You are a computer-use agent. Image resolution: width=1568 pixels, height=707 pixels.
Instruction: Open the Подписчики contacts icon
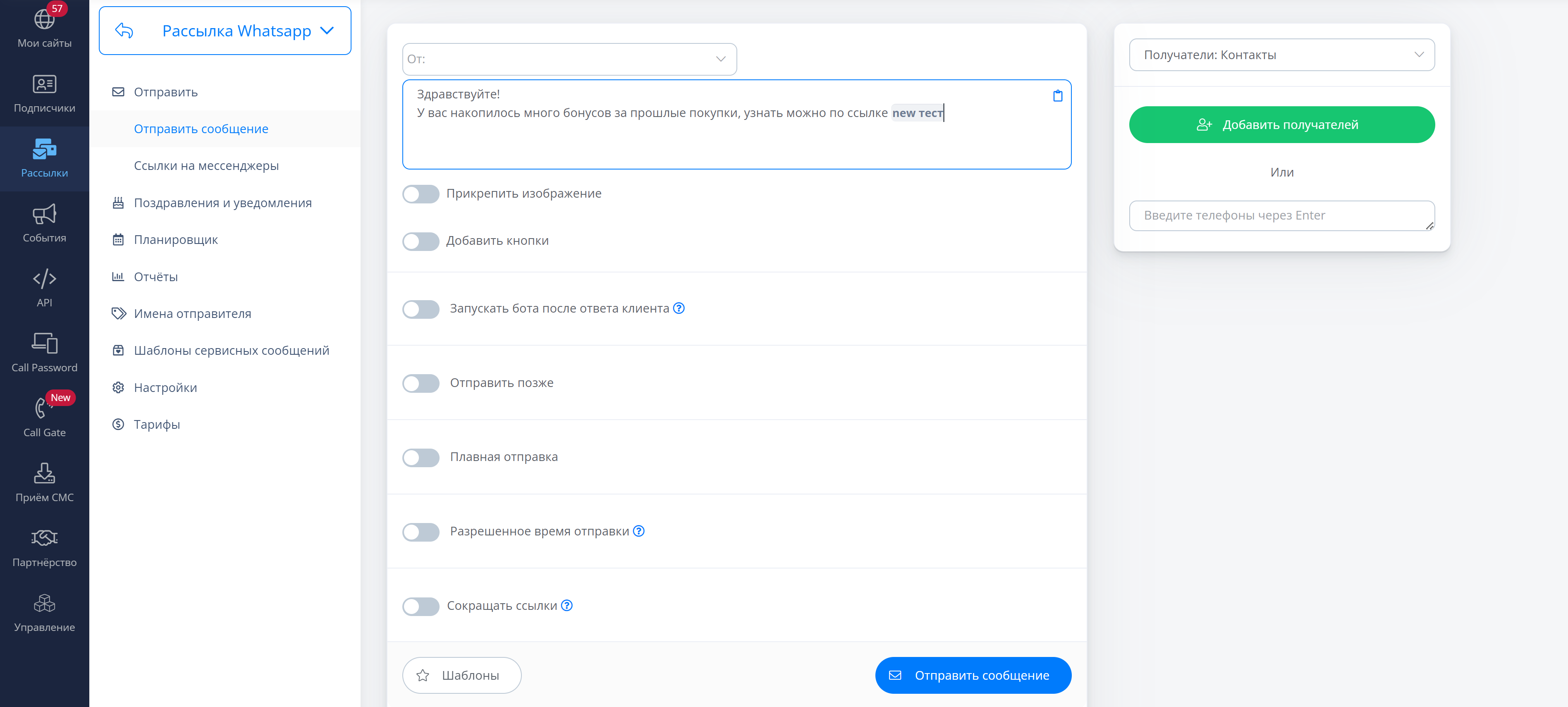pyautogui.click(x=44, y=85)
